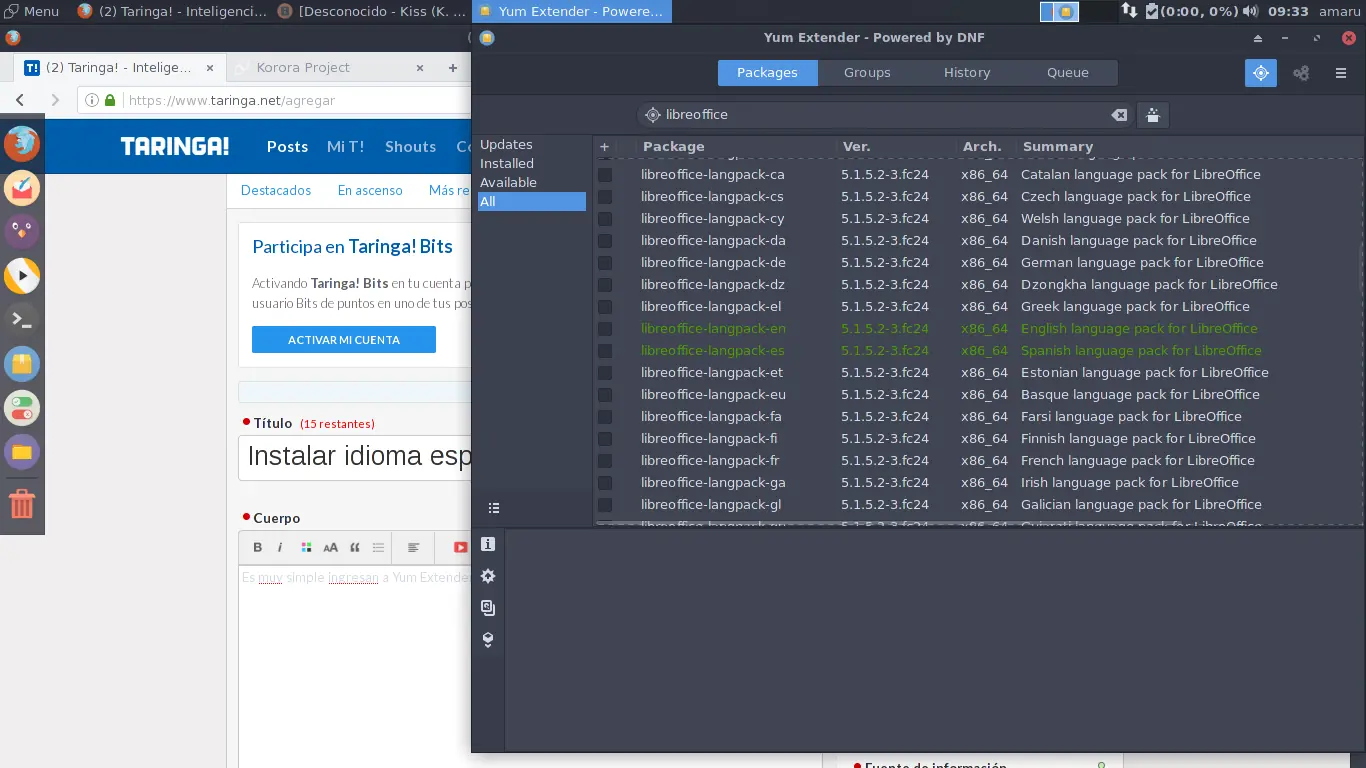Click the libreoffice search field

(x=885, y=115)
